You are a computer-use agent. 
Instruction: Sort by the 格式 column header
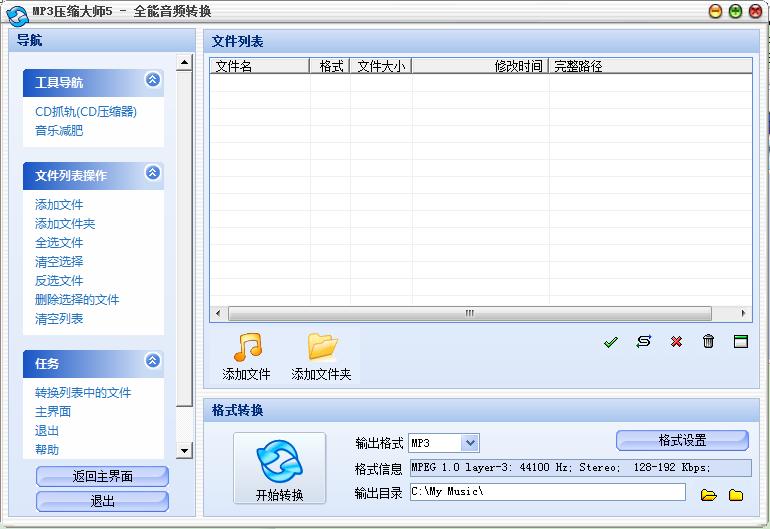[330, 66]
